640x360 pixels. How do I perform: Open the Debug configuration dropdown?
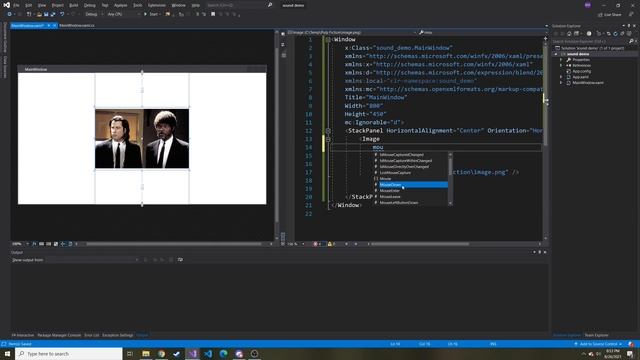tap(93, 14)
